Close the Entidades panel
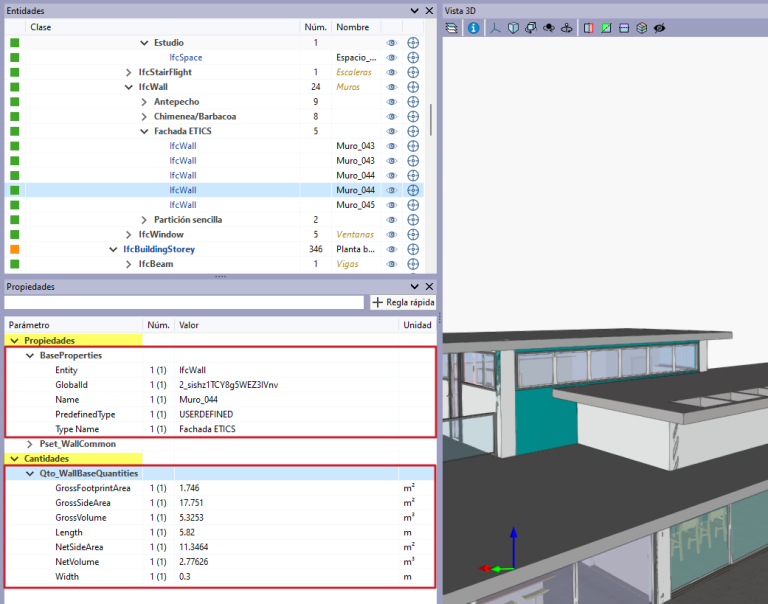 pyautogui.click(x=429, y=11)
